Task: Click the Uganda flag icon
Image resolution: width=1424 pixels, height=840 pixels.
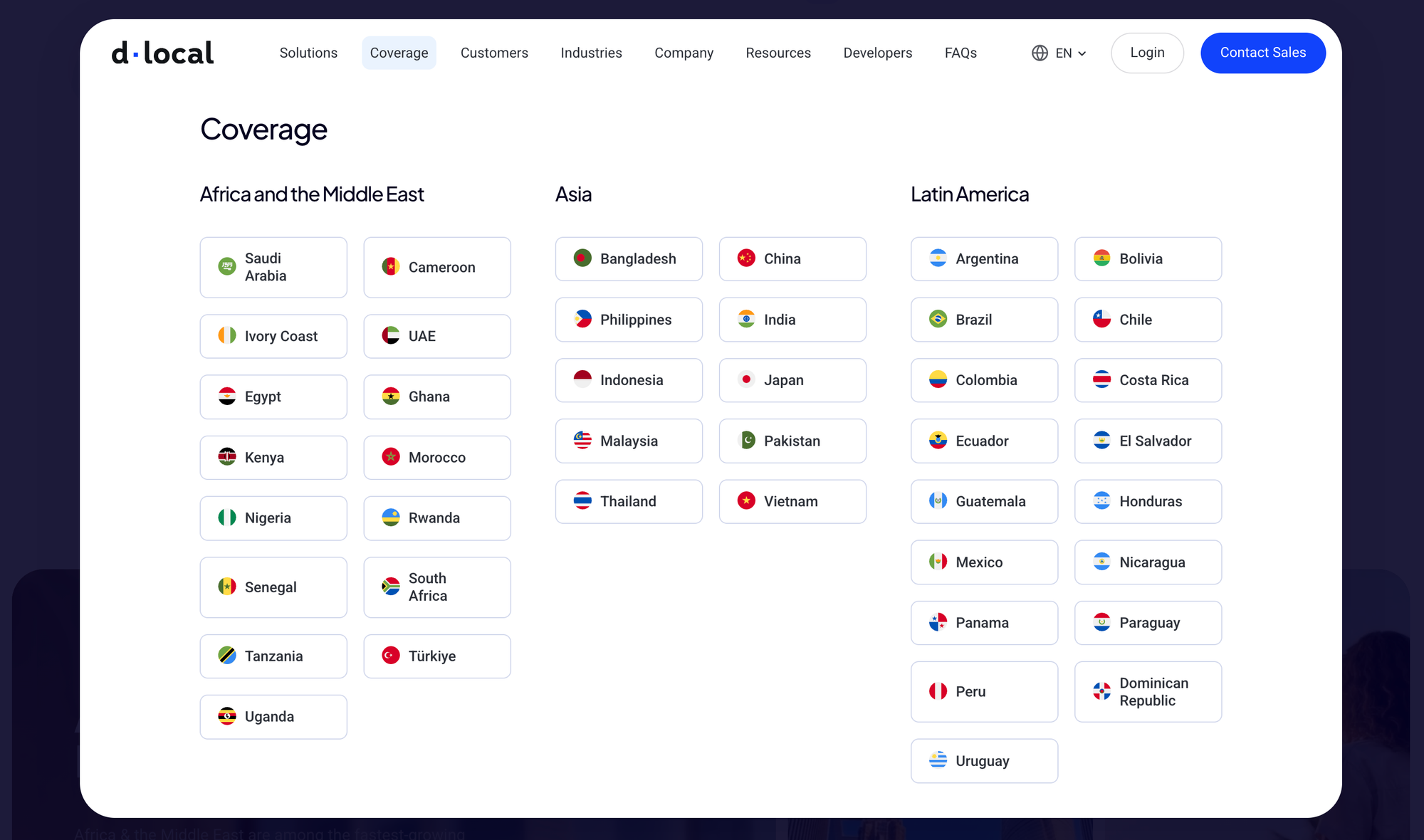Action: [227, 716]
